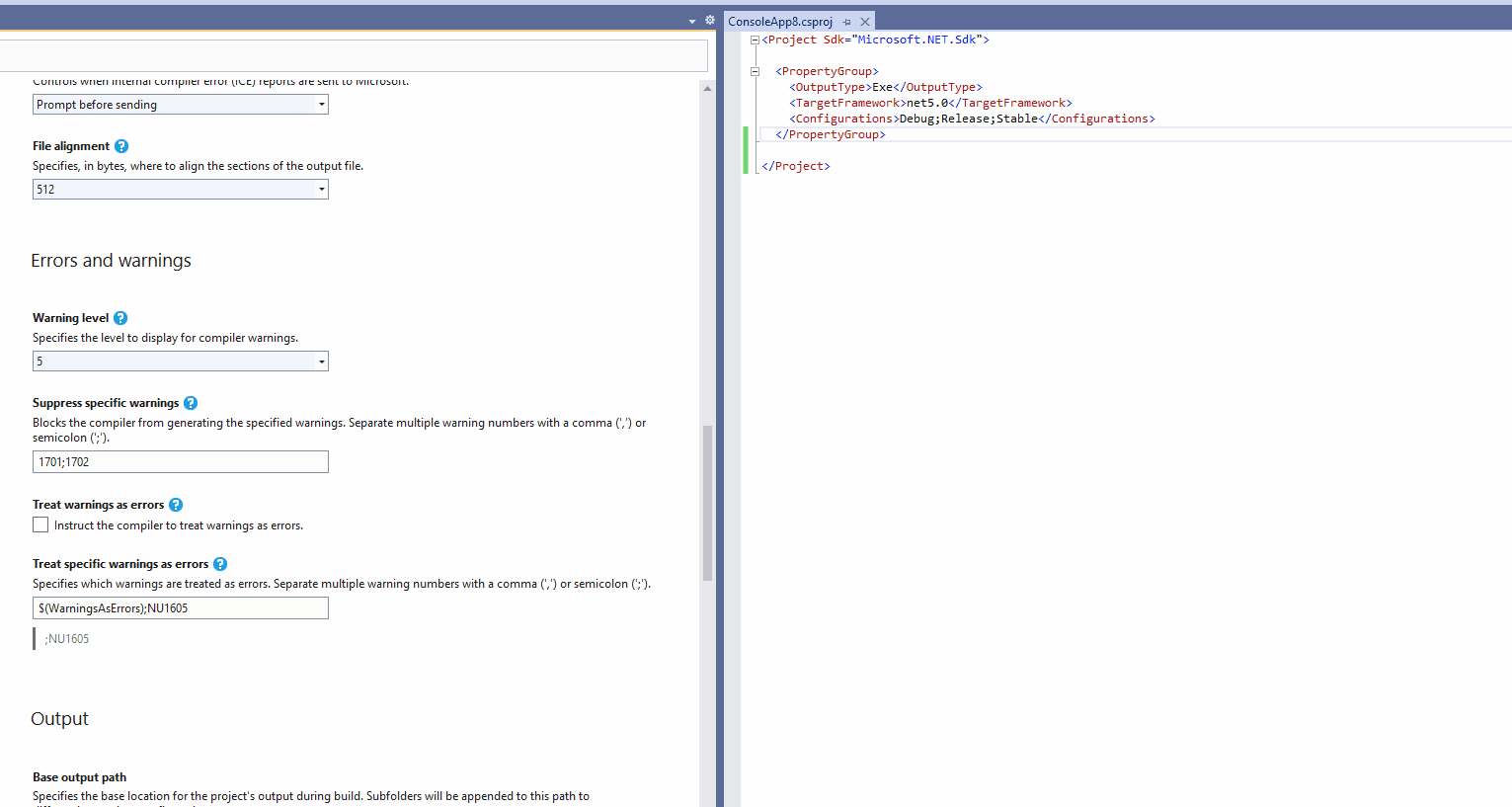Click the settings gear icon on the toolbar
Image resolution: width=1512 pixels, height=807 pixels.
(709, 19)
